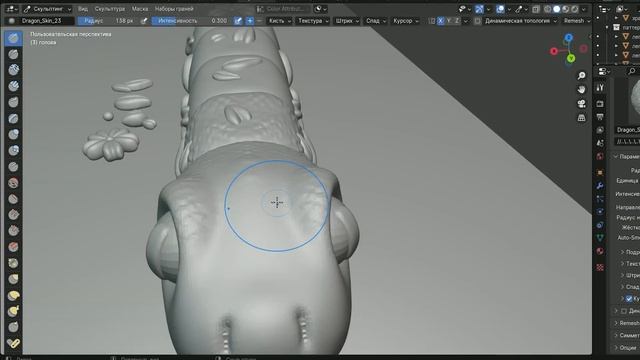
Task: Select the Blob sculpt brush tool
Action: click(x=13, y=151)
